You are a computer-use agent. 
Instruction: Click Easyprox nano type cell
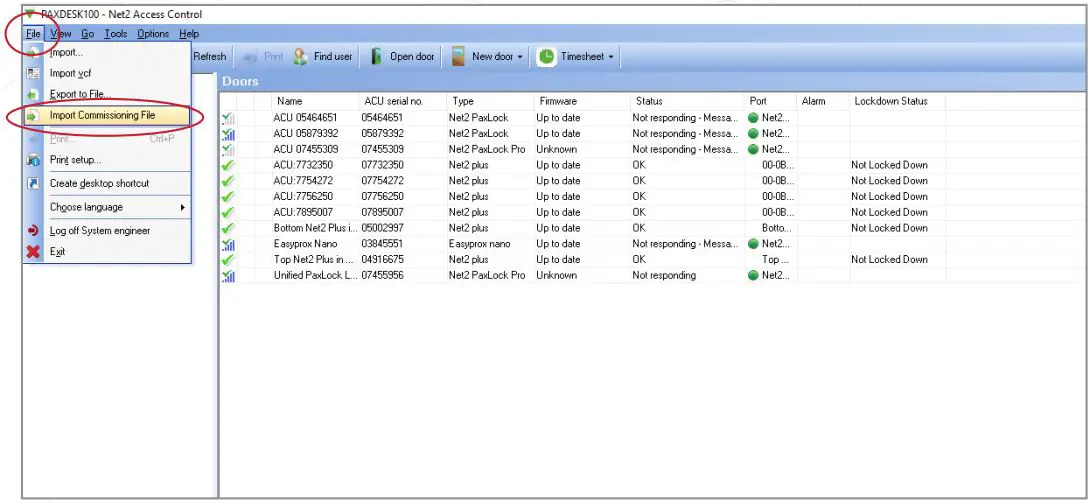tap(479, 244)
